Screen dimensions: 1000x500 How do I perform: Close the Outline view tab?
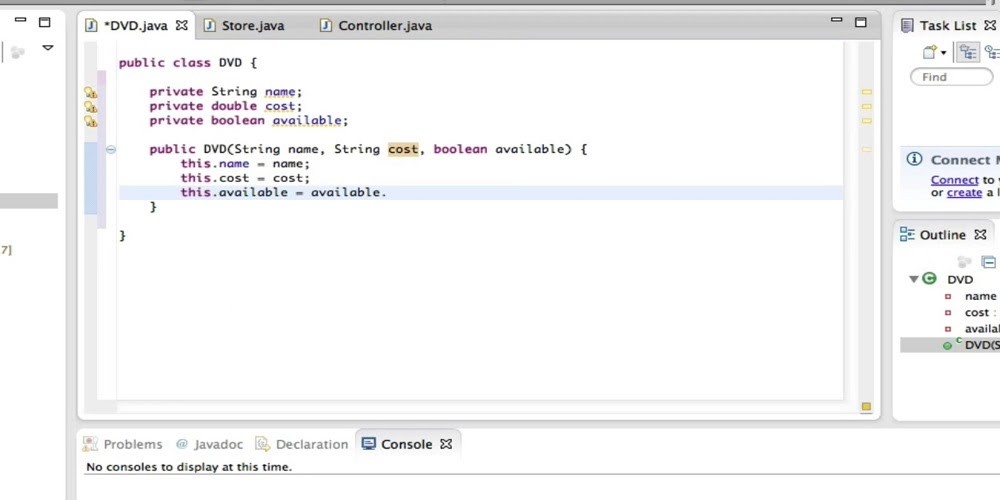pyautogui.click(x=980, y=235)
